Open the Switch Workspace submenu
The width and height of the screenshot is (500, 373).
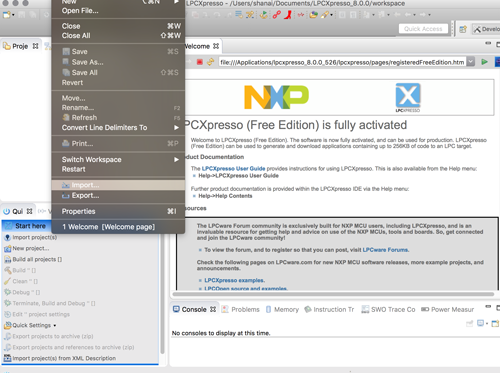[x=118, y=159]
